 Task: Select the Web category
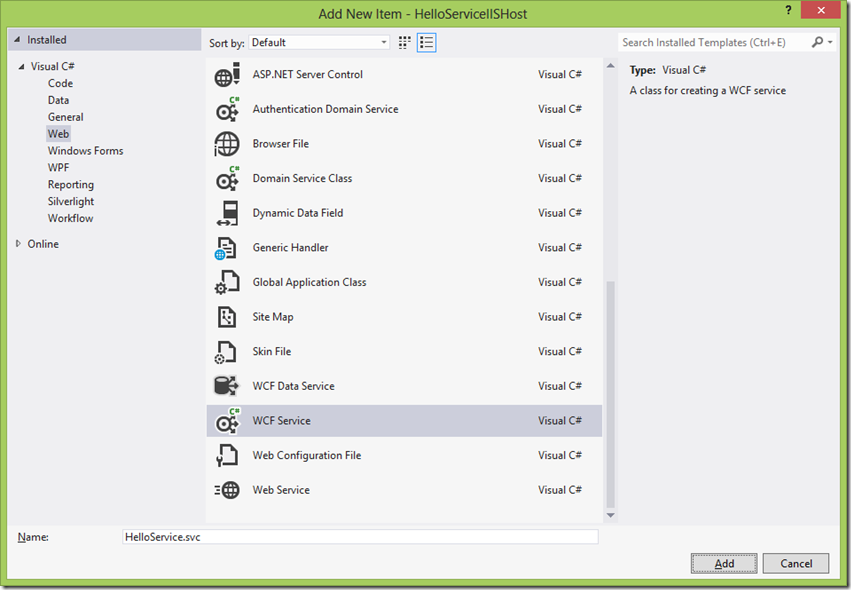58,134
